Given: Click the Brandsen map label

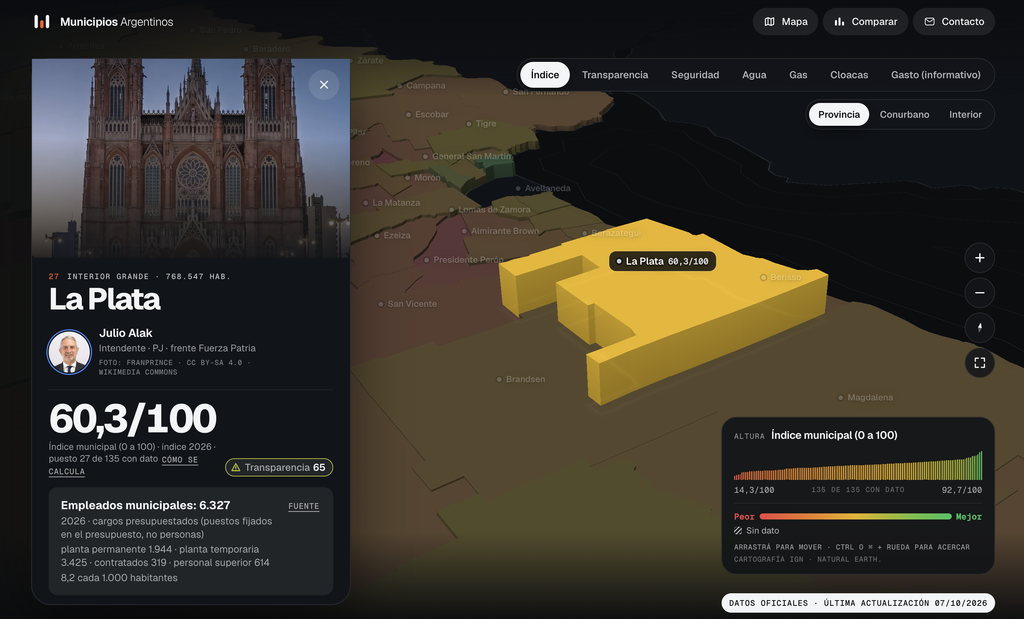Looking at the screenshot, I should tap(520, 379).
